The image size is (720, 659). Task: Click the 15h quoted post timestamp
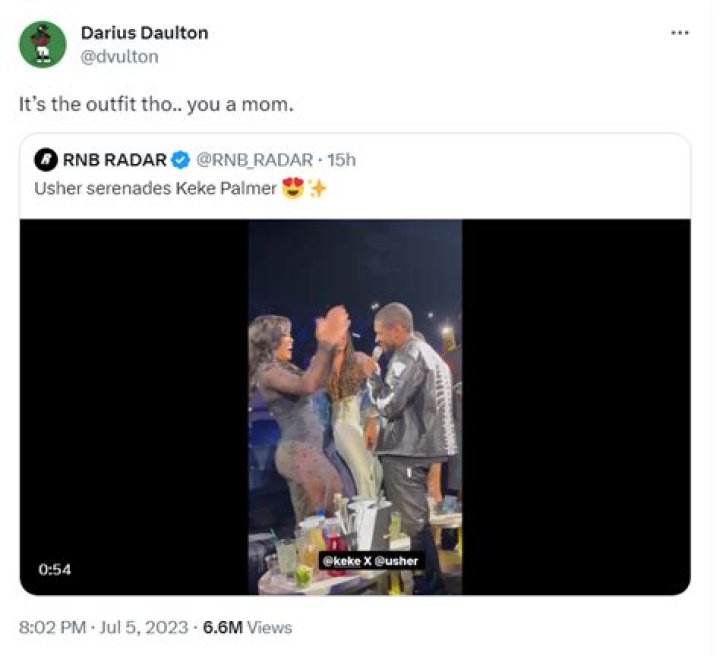(x=341, y=160)
